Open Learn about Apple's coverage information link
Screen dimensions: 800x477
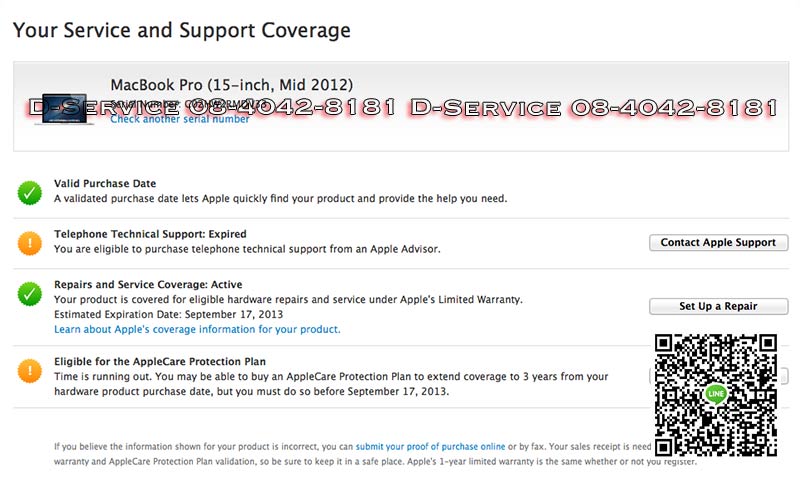[x=197, y=329]
